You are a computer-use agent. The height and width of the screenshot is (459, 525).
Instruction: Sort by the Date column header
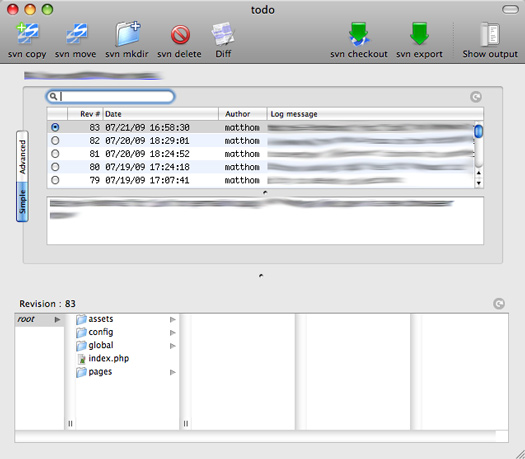point(161,114)
